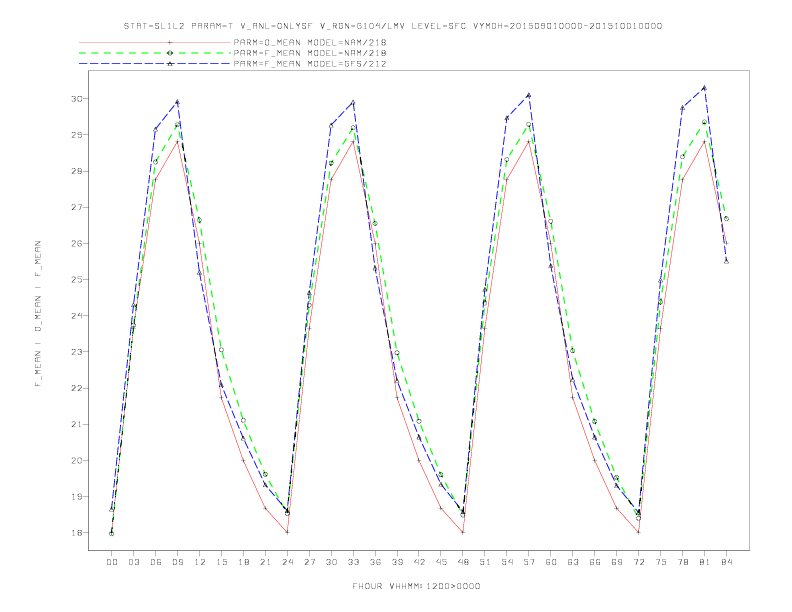
Task: Click x-axis forecast hour label 03
Action: pos(133,562)
